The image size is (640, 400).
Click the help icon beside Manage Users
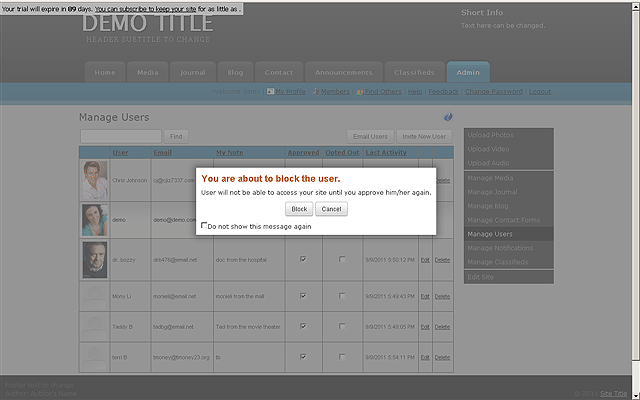click(448, 117)
